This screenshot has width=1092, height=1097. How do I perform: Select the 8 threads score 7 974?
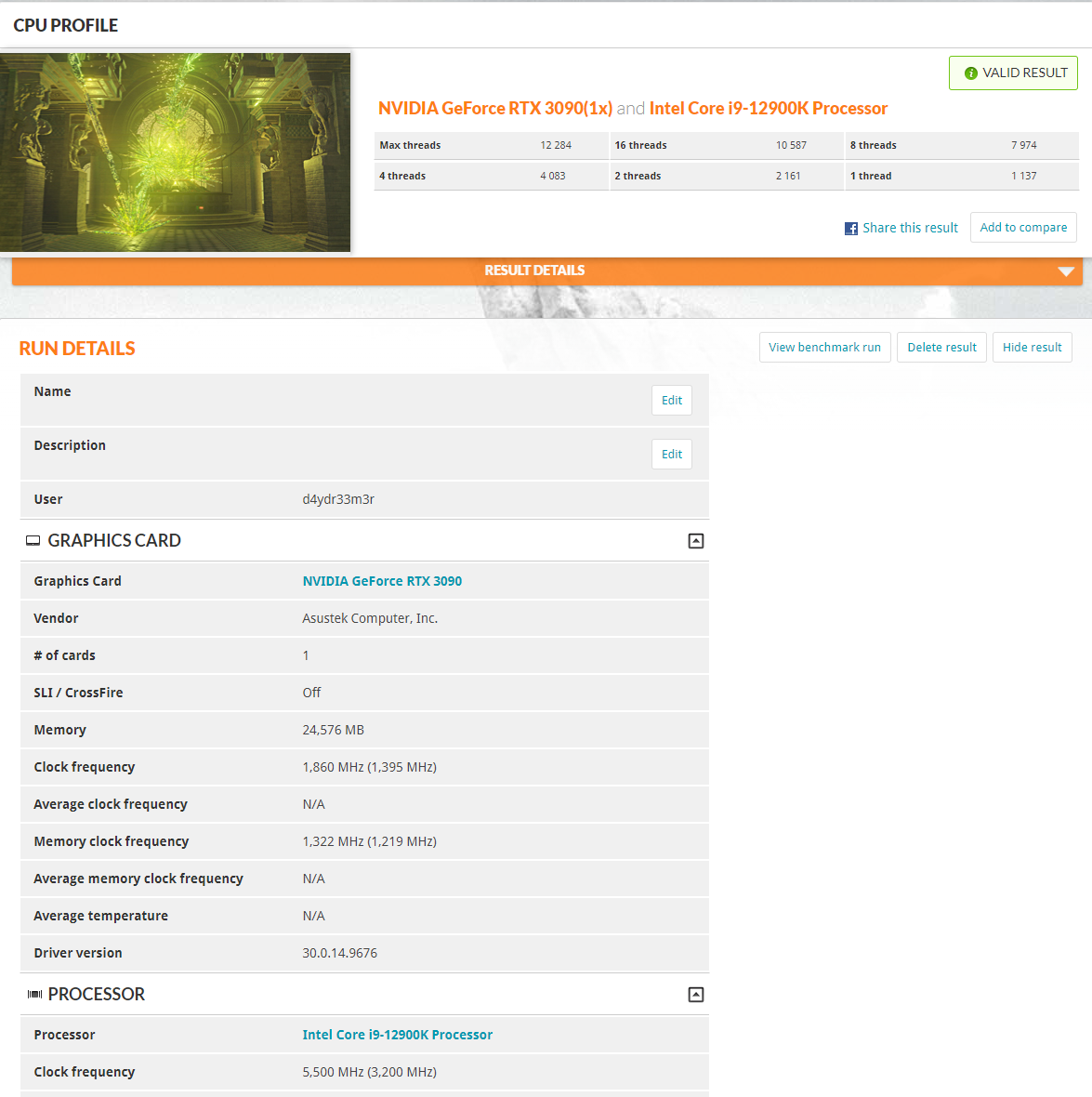(1023, 146)
